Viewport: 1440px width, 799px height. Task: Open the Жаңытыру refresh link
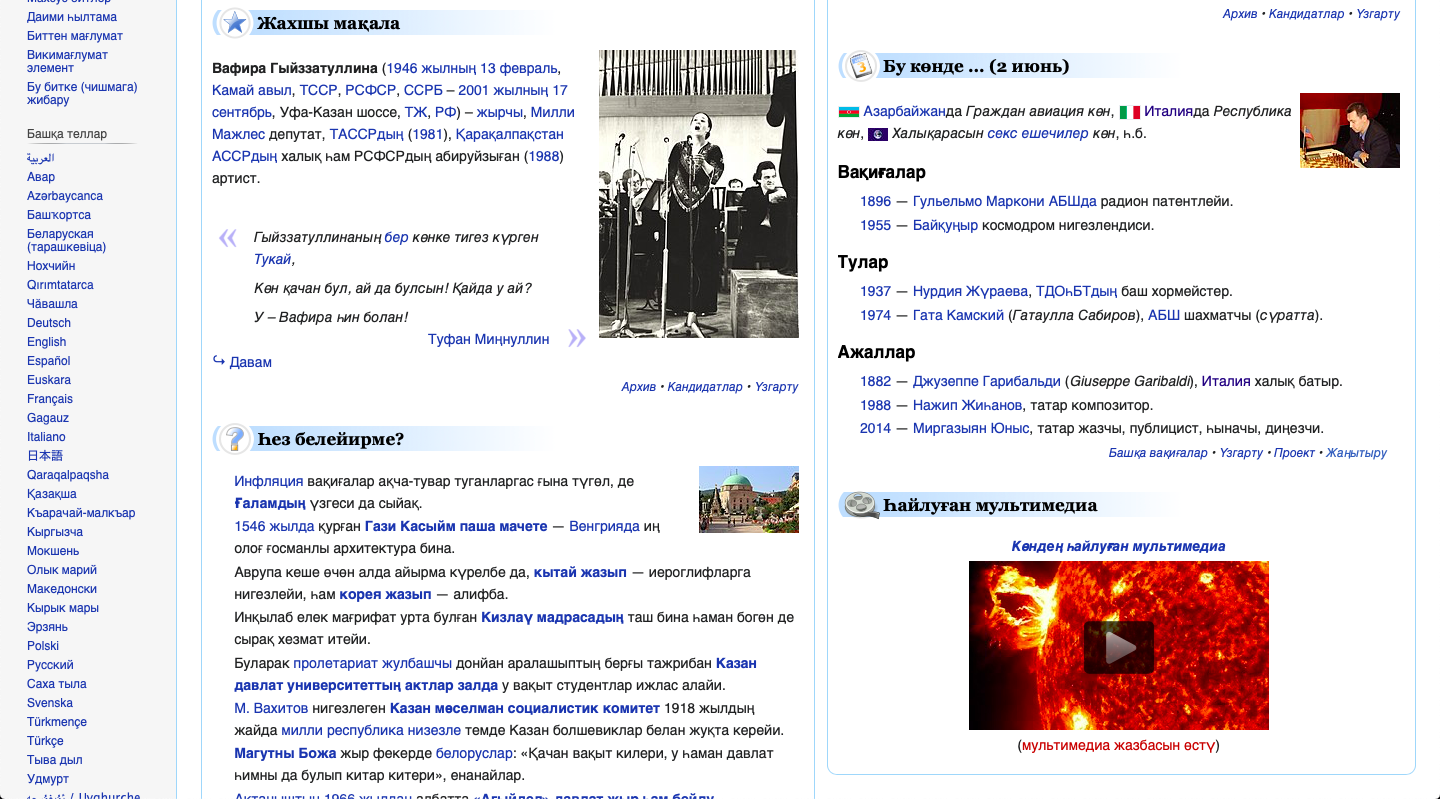[1356, 453]
